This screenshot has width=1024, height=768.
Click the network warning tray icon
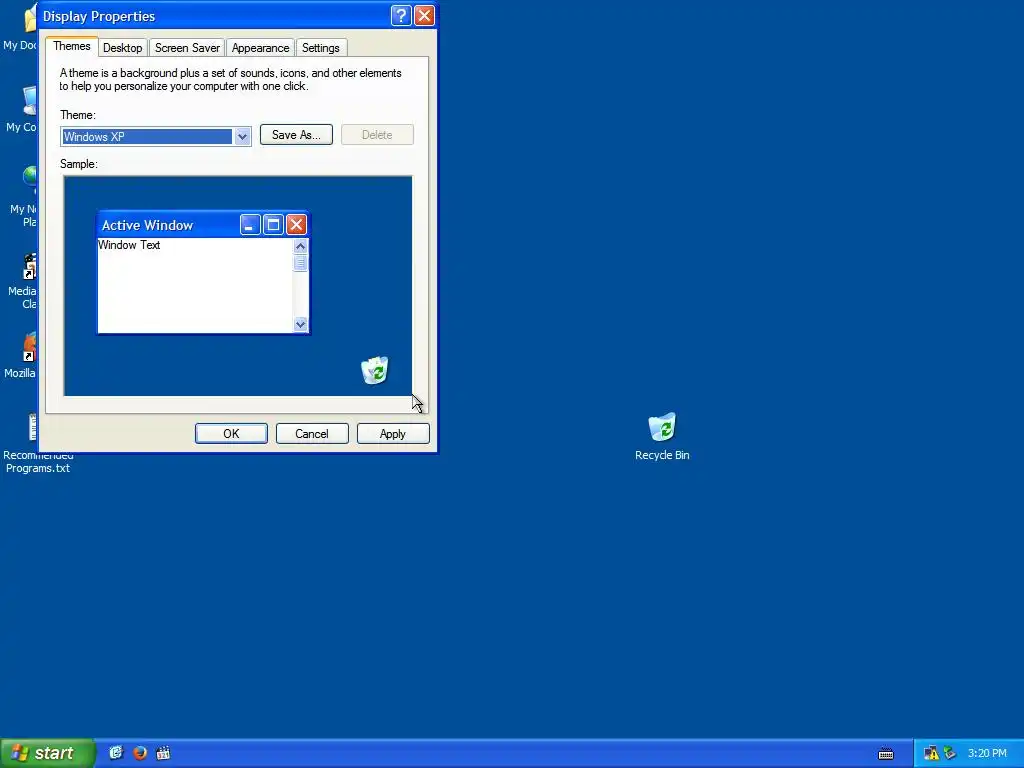(931, 753)
